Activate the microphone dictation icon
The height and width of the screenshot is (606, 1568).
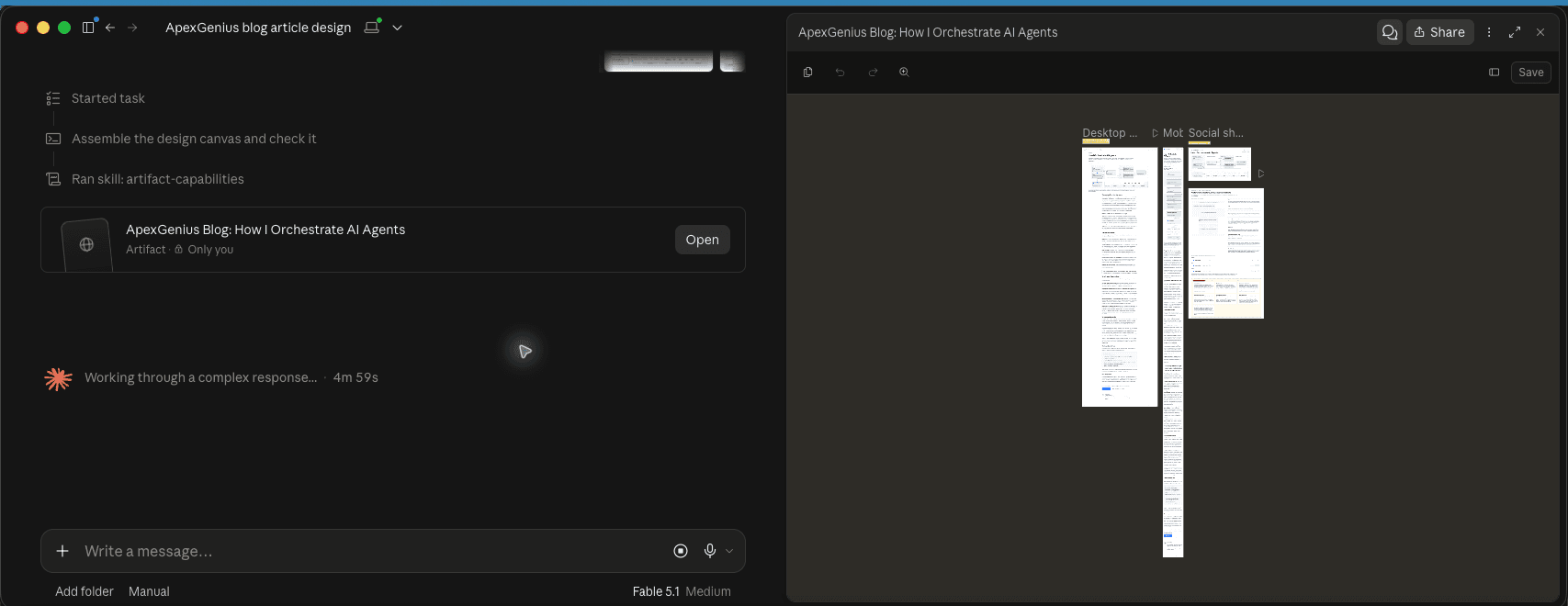tap(710, 551)
